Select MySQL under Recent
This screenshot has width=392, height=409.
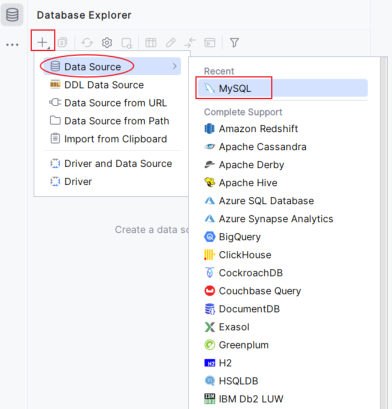(282, 88)
